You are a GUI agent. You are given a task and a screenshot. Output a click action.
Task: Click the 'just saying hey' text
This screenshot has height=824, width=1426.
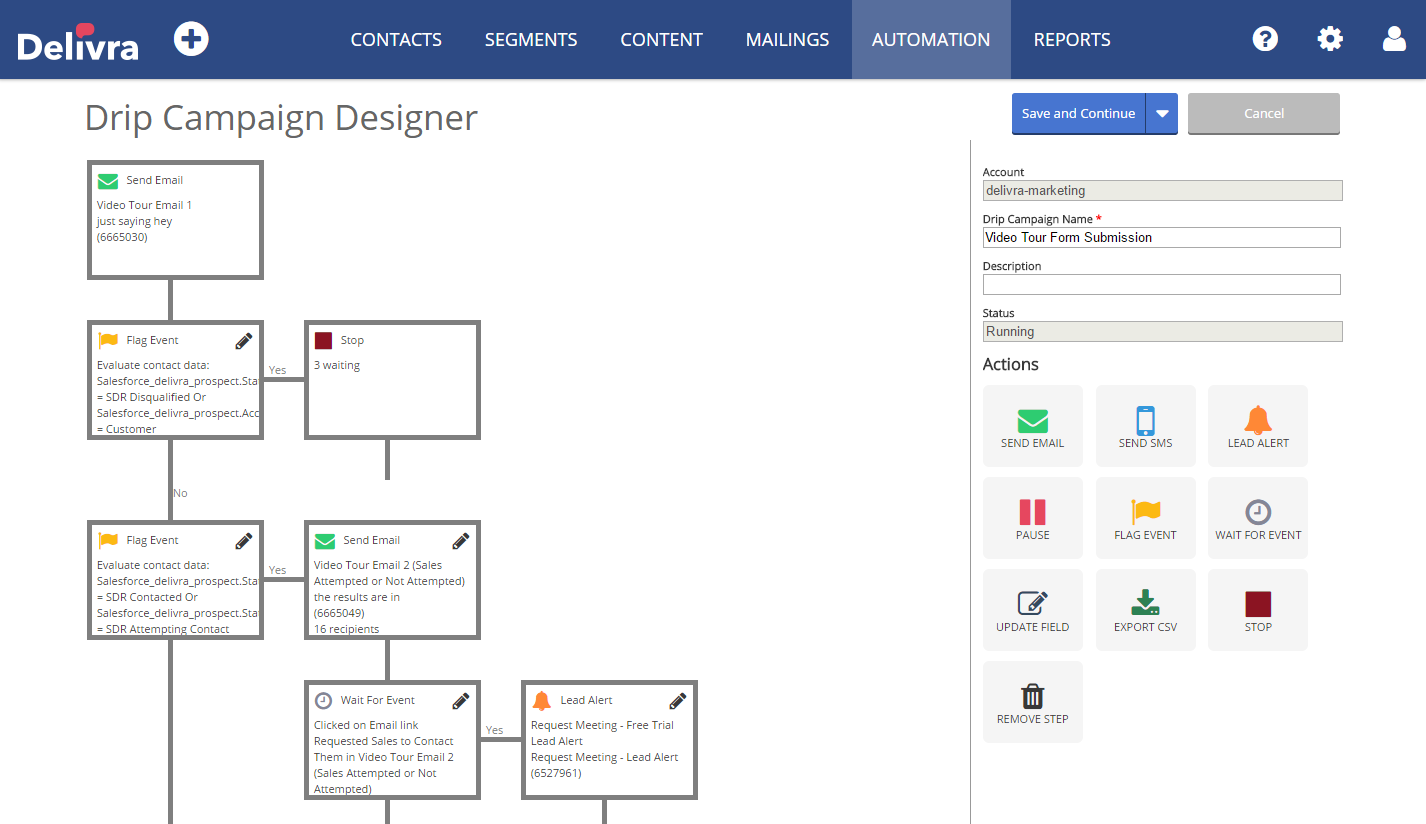point(134,221)
